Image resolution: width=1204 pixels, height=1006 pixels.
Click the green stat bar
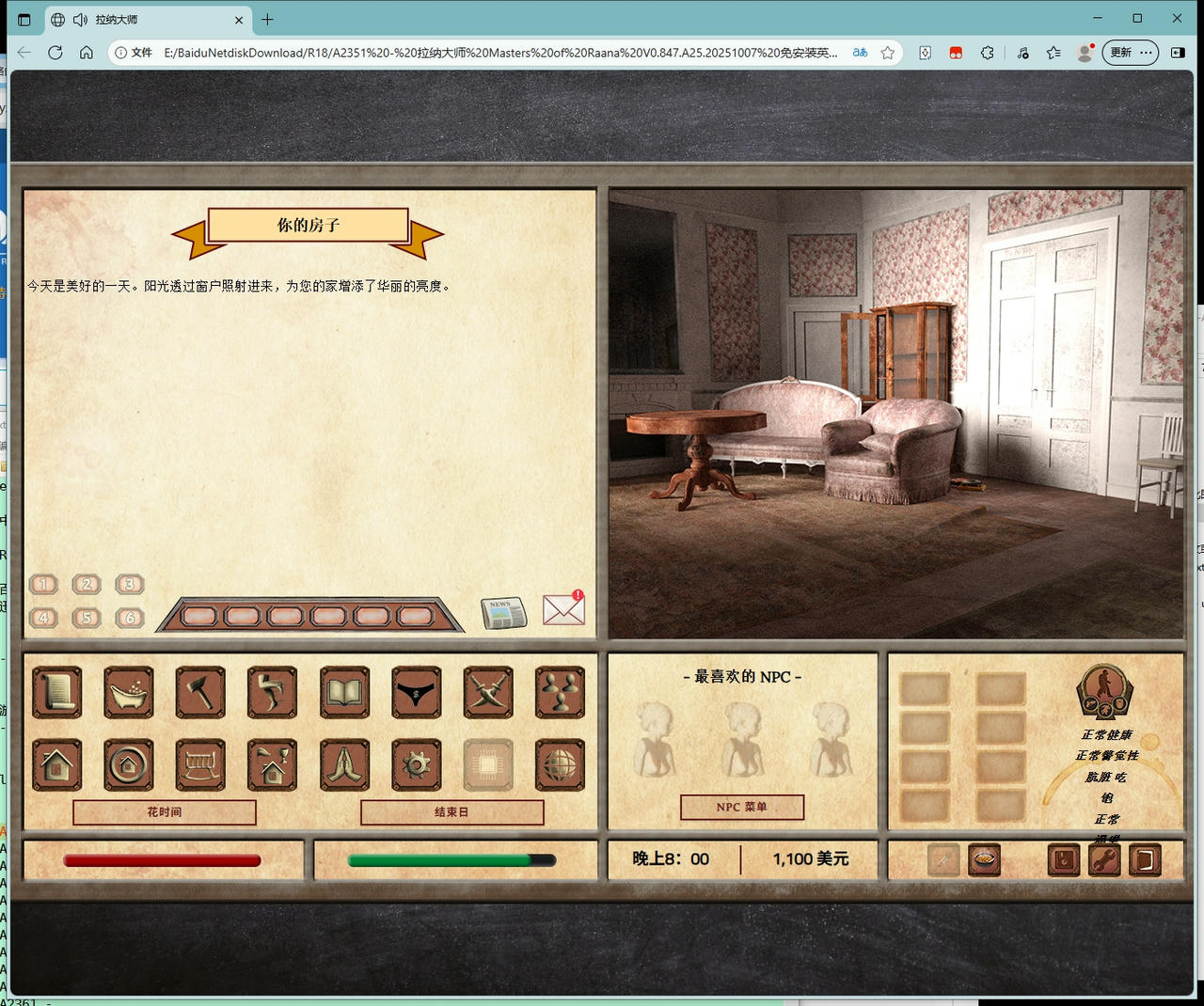click(450, 858)
